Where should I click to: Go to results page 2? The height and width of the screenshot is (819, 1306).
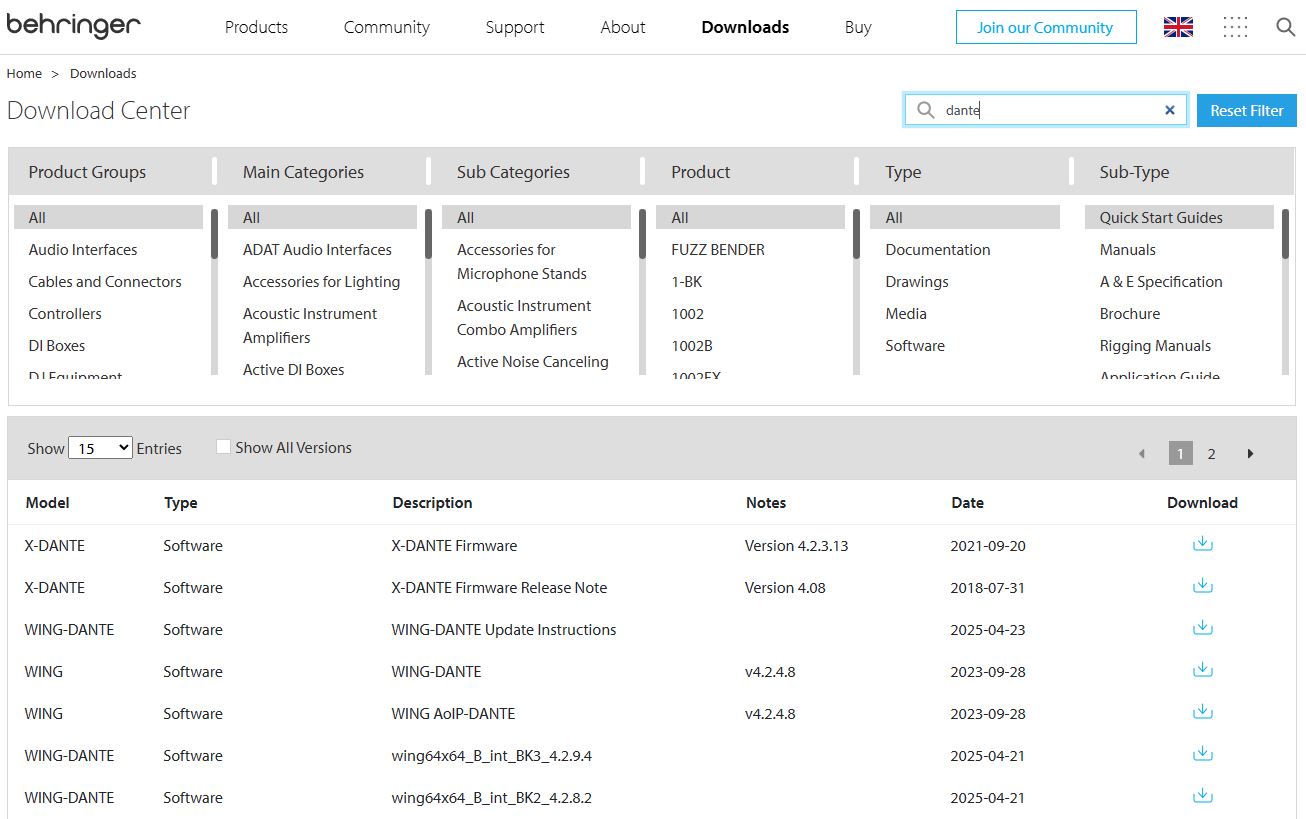(1211, 454)
